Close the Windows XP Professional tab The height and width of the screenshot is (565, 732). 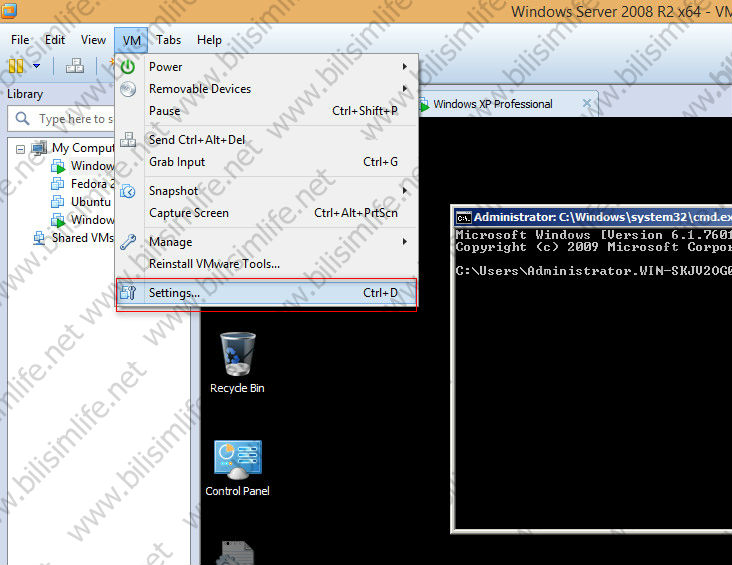(x=587, y=104)
